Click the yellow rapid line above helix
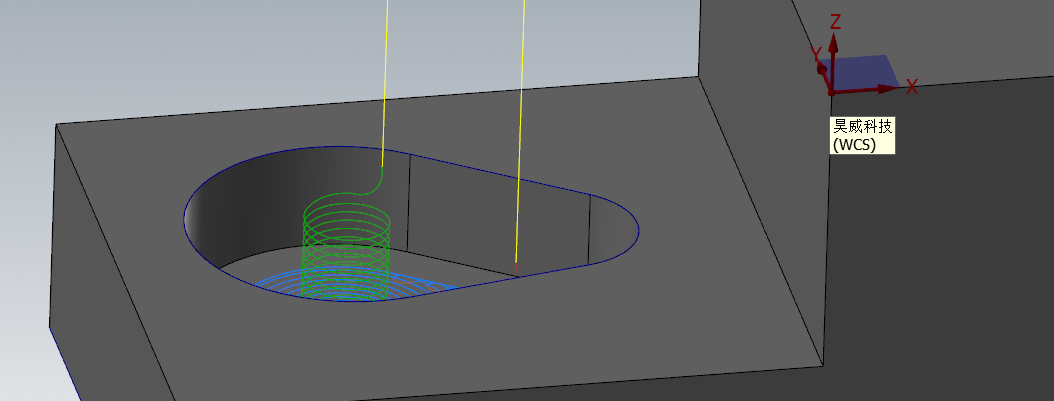 [385, 83]
